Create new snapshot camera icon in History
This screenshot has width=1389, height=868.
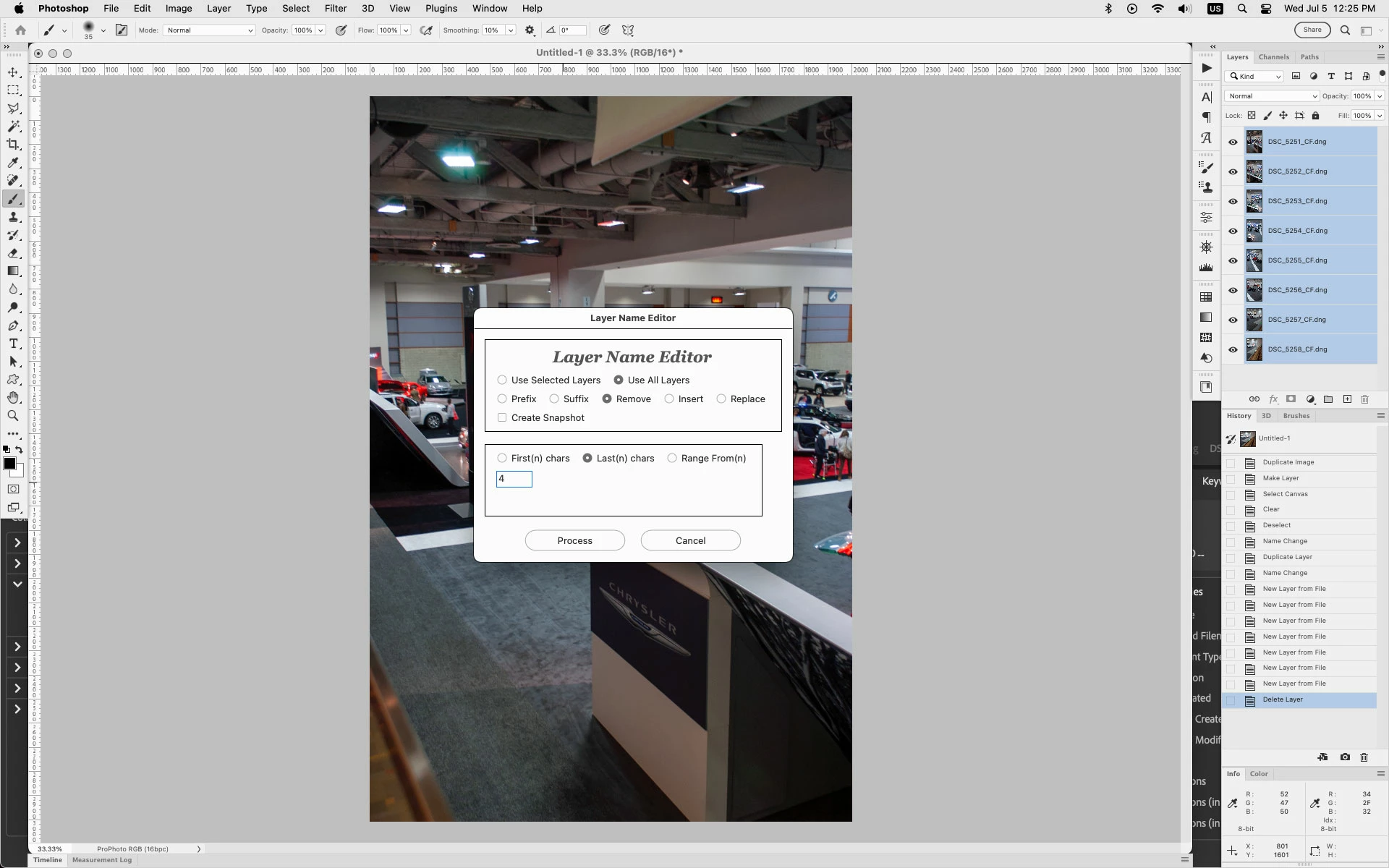pyautogui.click(x=1345, y=757)
